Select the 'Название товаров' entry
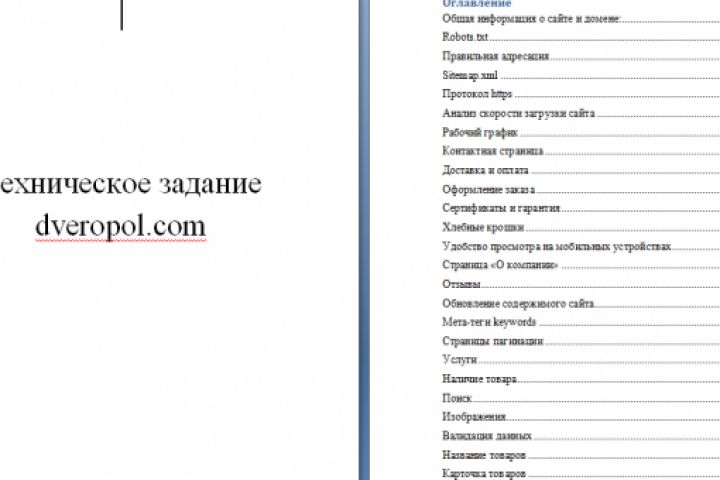 [484, 455]
